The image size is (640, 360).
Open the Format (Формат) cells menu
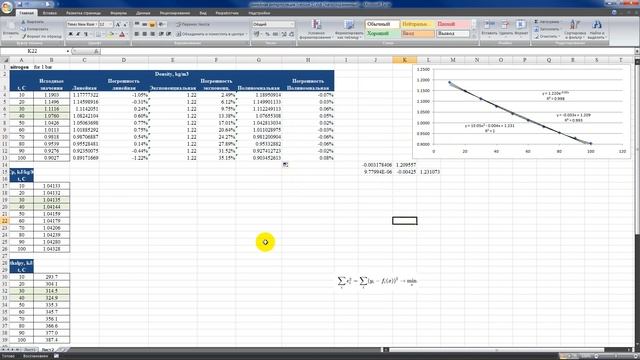[521, 28]
